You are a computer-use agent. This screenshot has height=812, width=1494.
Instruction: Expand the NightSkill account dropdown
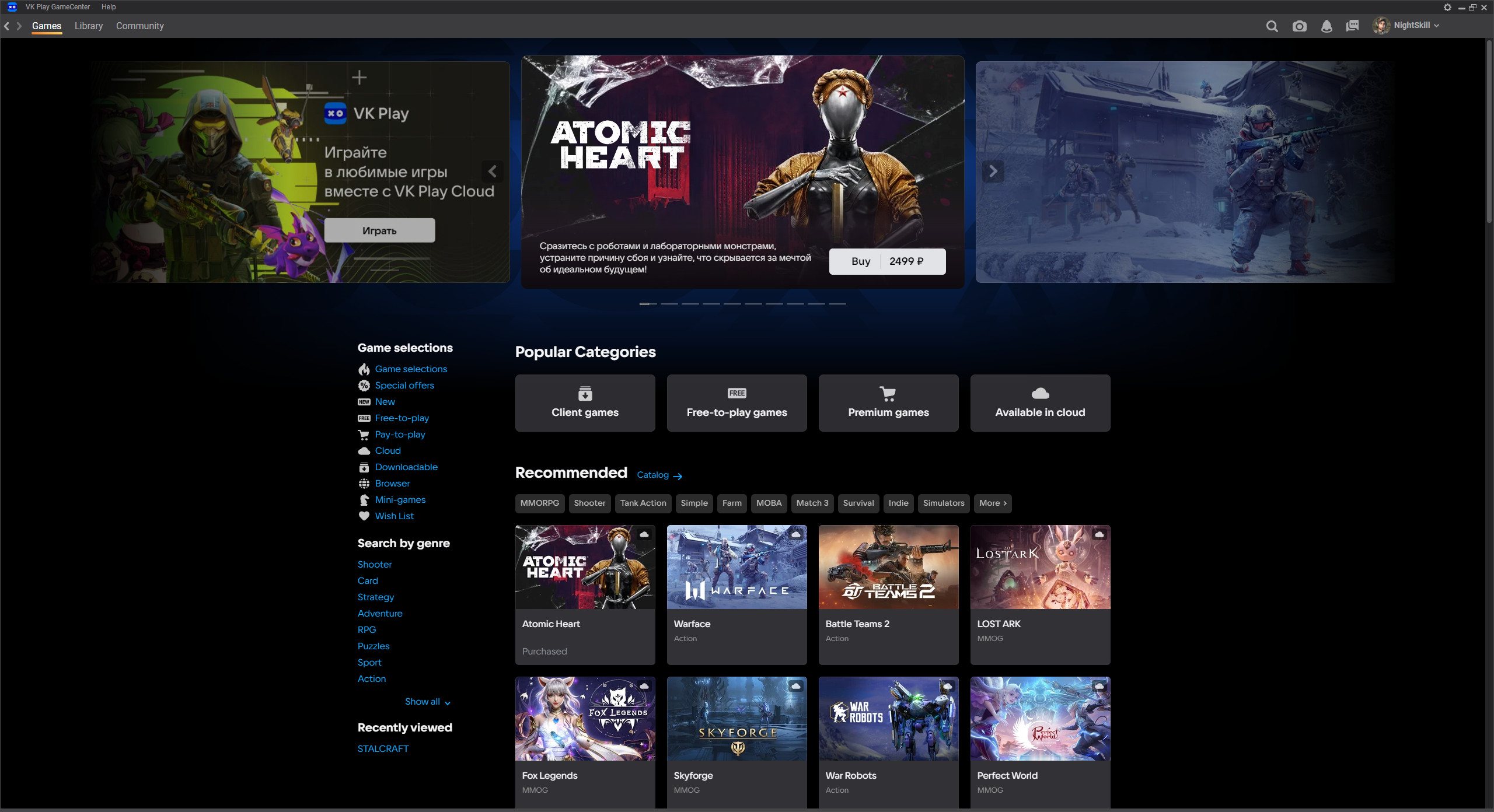1436,26
